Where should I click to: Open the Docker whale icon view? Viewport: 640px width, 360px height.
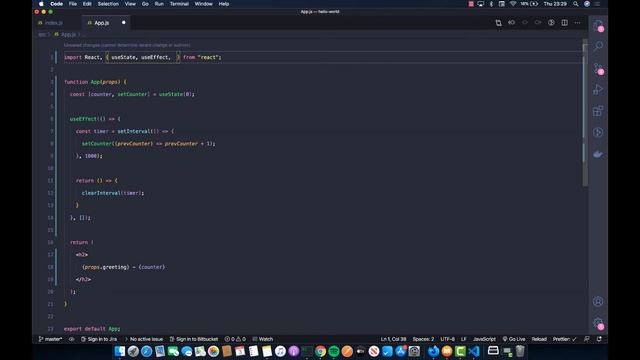click(598, 154)
